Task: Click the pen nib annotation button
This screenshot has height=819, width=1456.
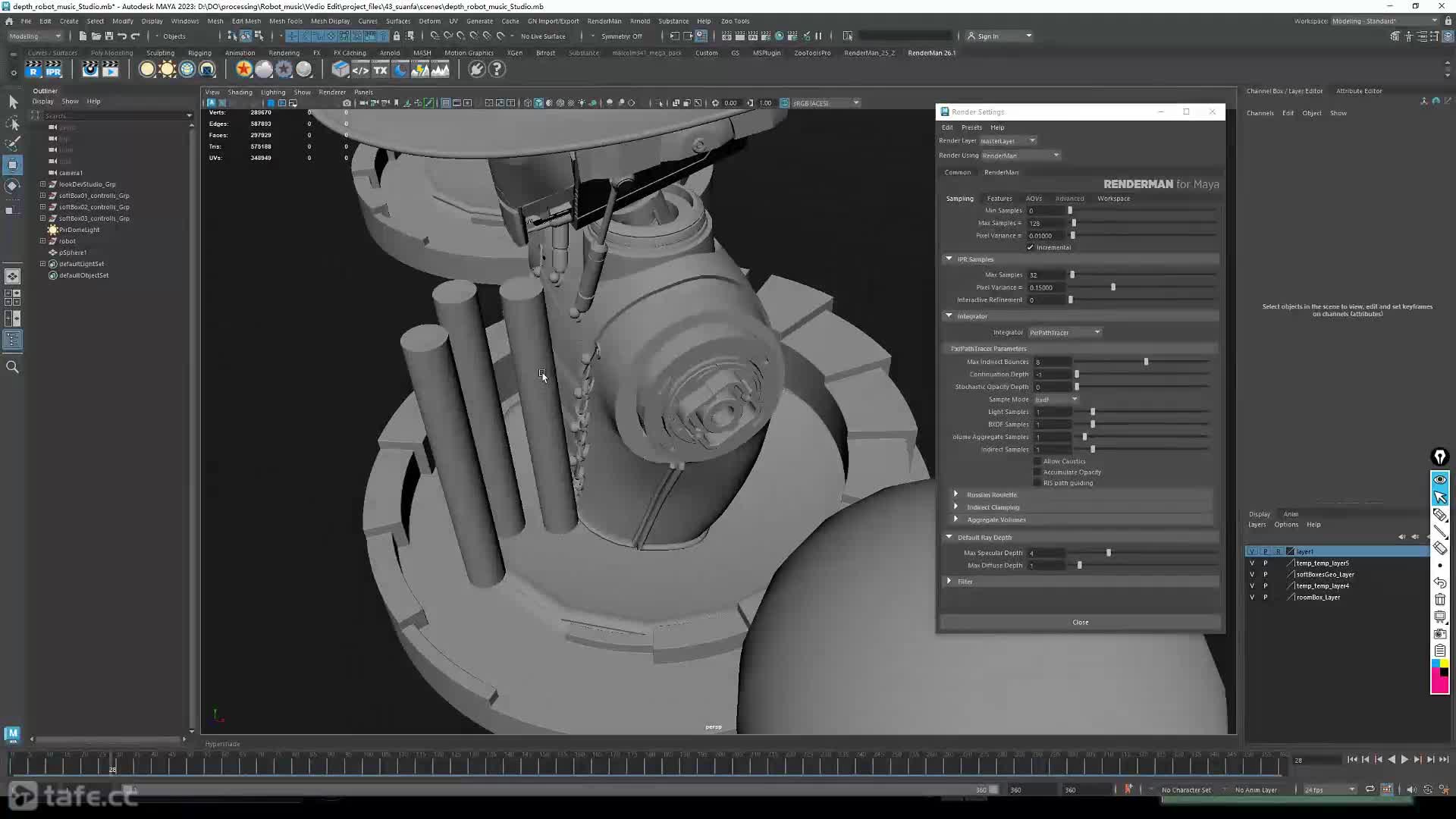Action: [x=1440, y=457]
